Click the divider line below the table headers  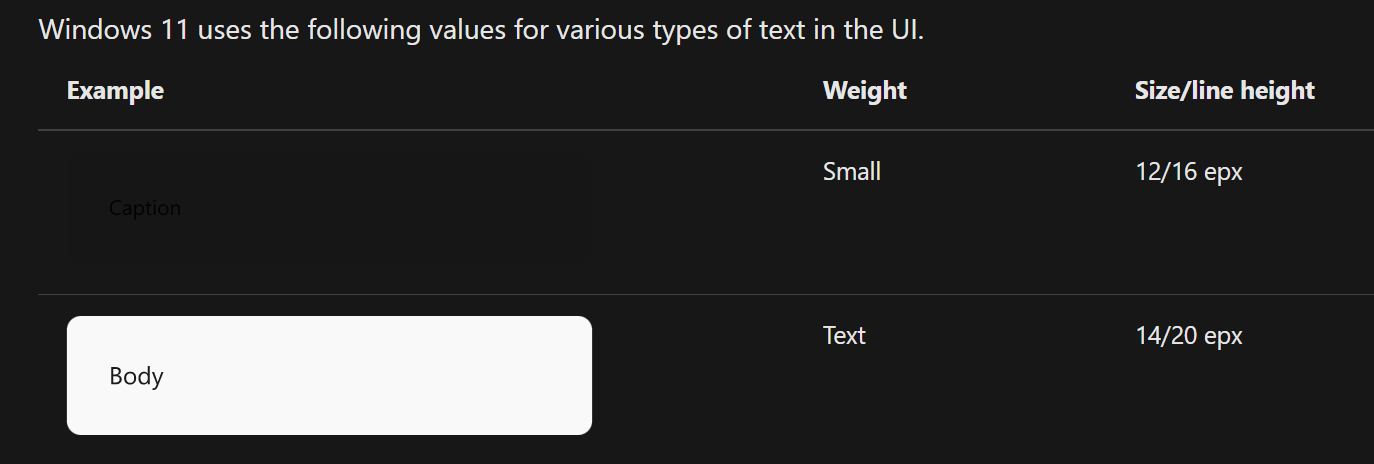706,130
